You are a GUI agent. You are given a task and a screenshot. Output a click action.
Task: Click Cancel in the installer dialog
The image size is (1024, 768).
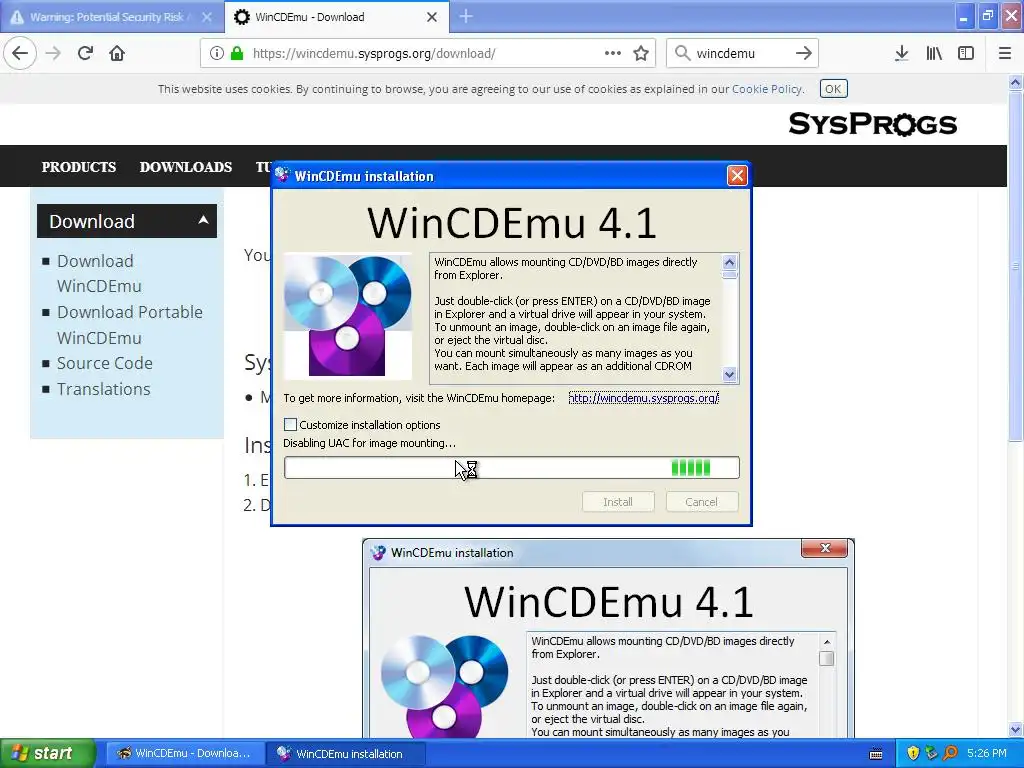701,502
